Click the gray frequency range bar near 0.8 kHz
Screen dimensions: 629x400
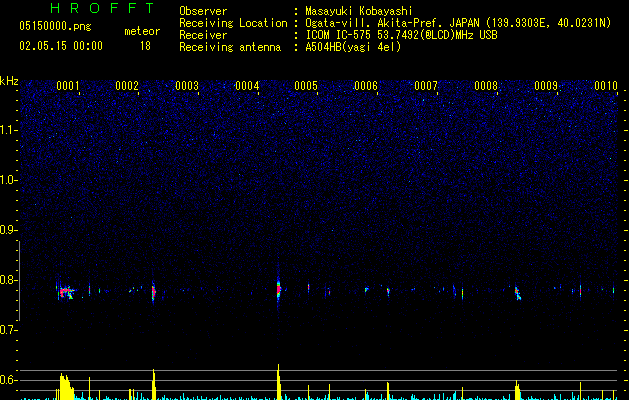19,280
